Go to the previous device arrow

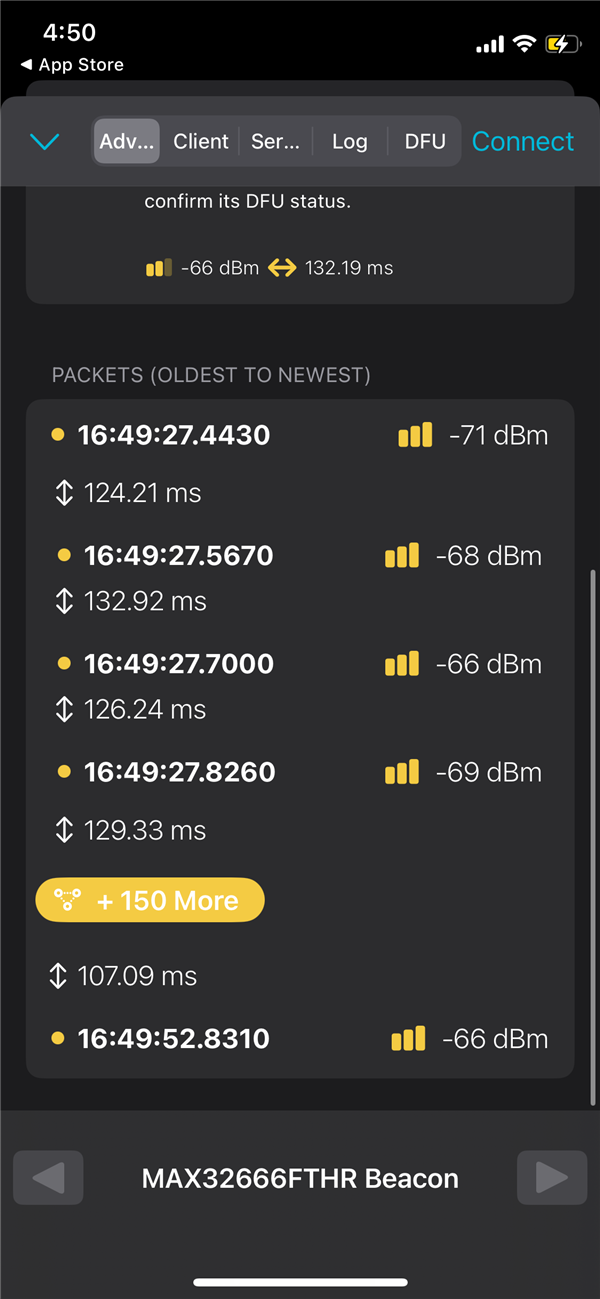pyautogui.click(x=48, y=1178)
